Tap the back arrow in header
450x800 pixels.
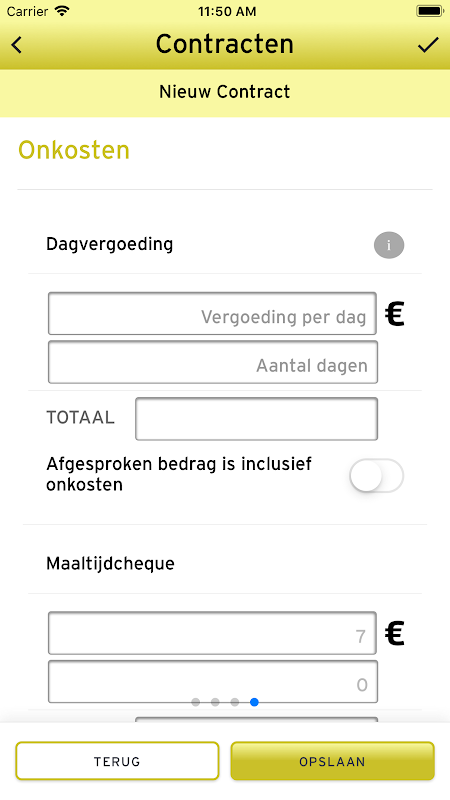[17, 45]
